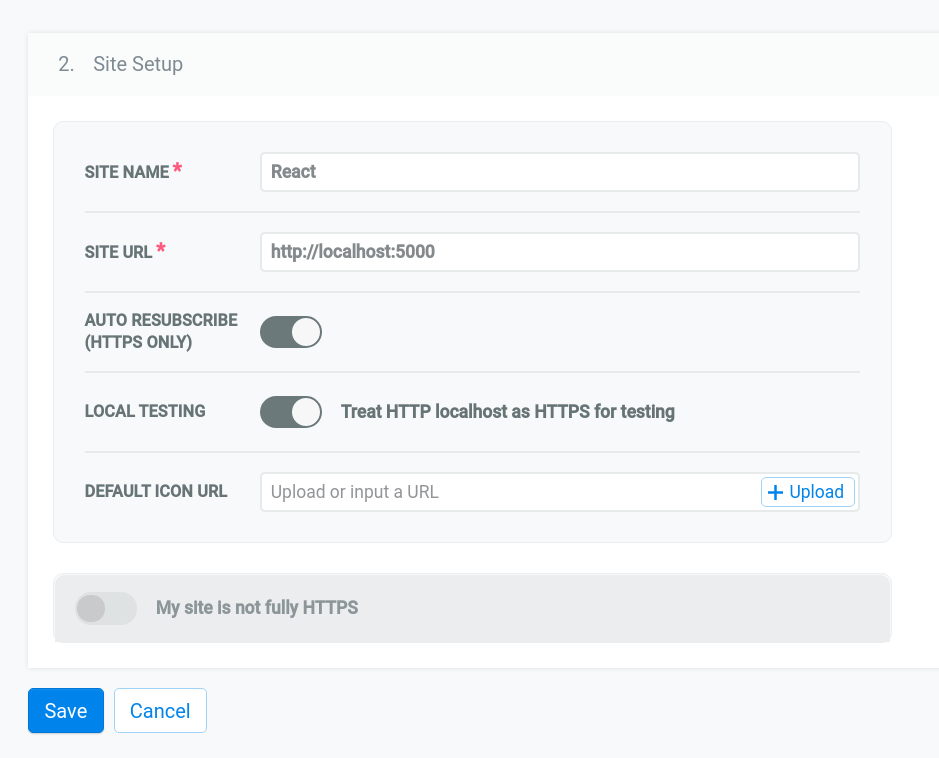This screenshot has width=939, height=758.
Task: Toggle Auto Resubscribe switch off
Action: point(290,332)
